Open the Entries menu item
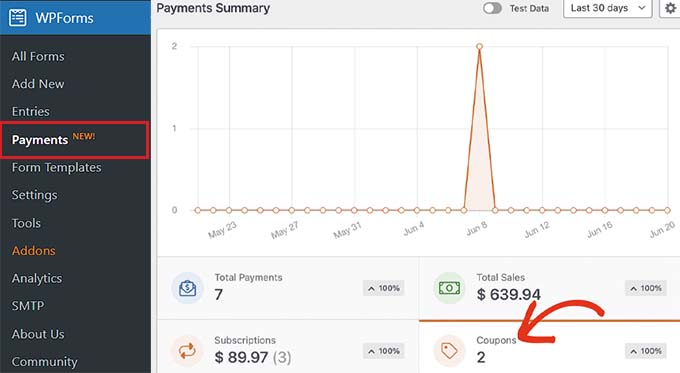This screenshot has height=373, width=680. [30, 111]
